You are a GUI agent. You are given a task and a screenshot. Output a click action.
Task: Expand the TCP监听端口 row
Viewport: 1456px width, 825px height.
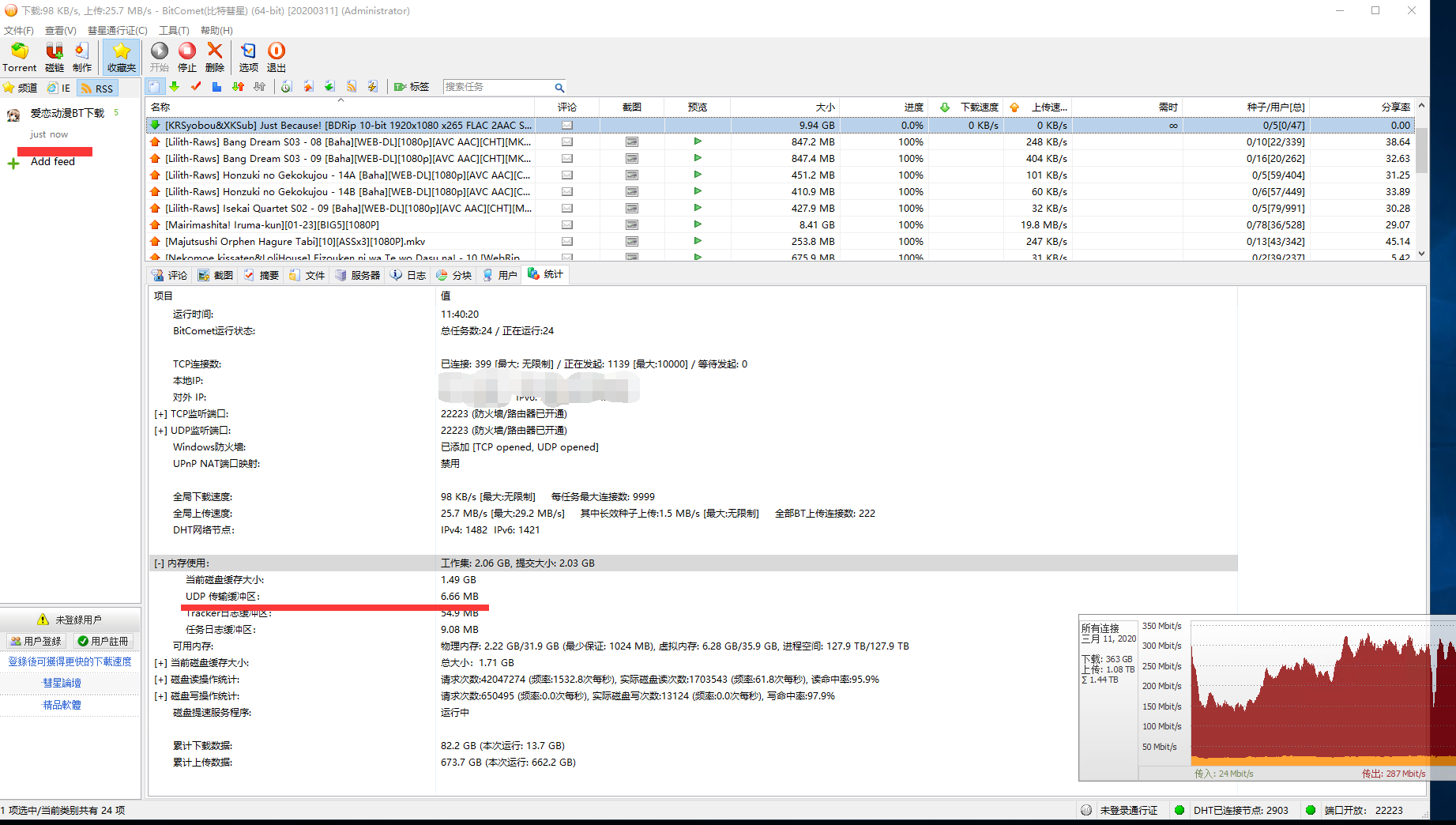click(x=160, y=414)
